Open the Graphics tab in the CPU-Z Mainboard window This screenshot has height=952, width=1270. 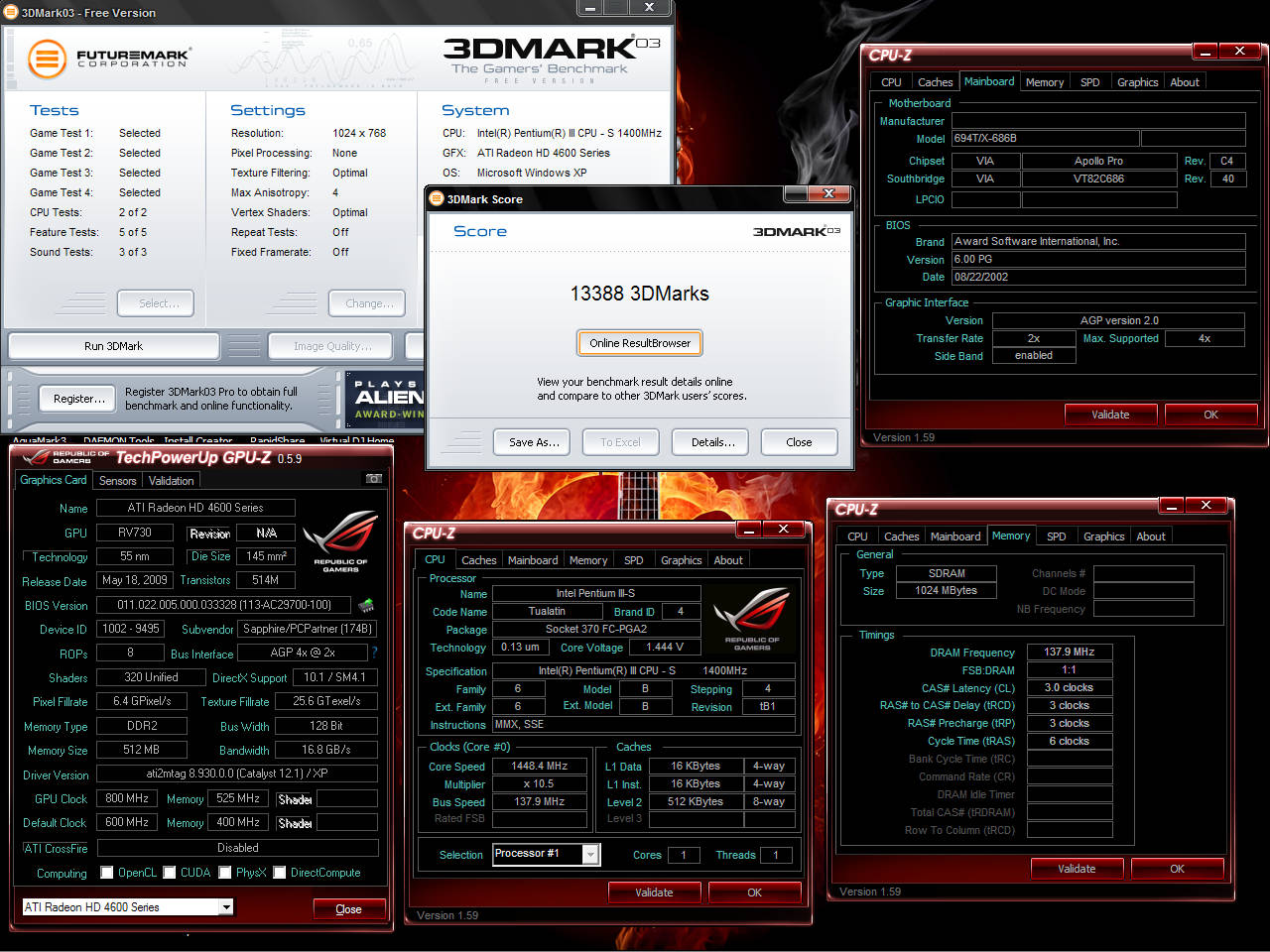tap(1137, 82)
